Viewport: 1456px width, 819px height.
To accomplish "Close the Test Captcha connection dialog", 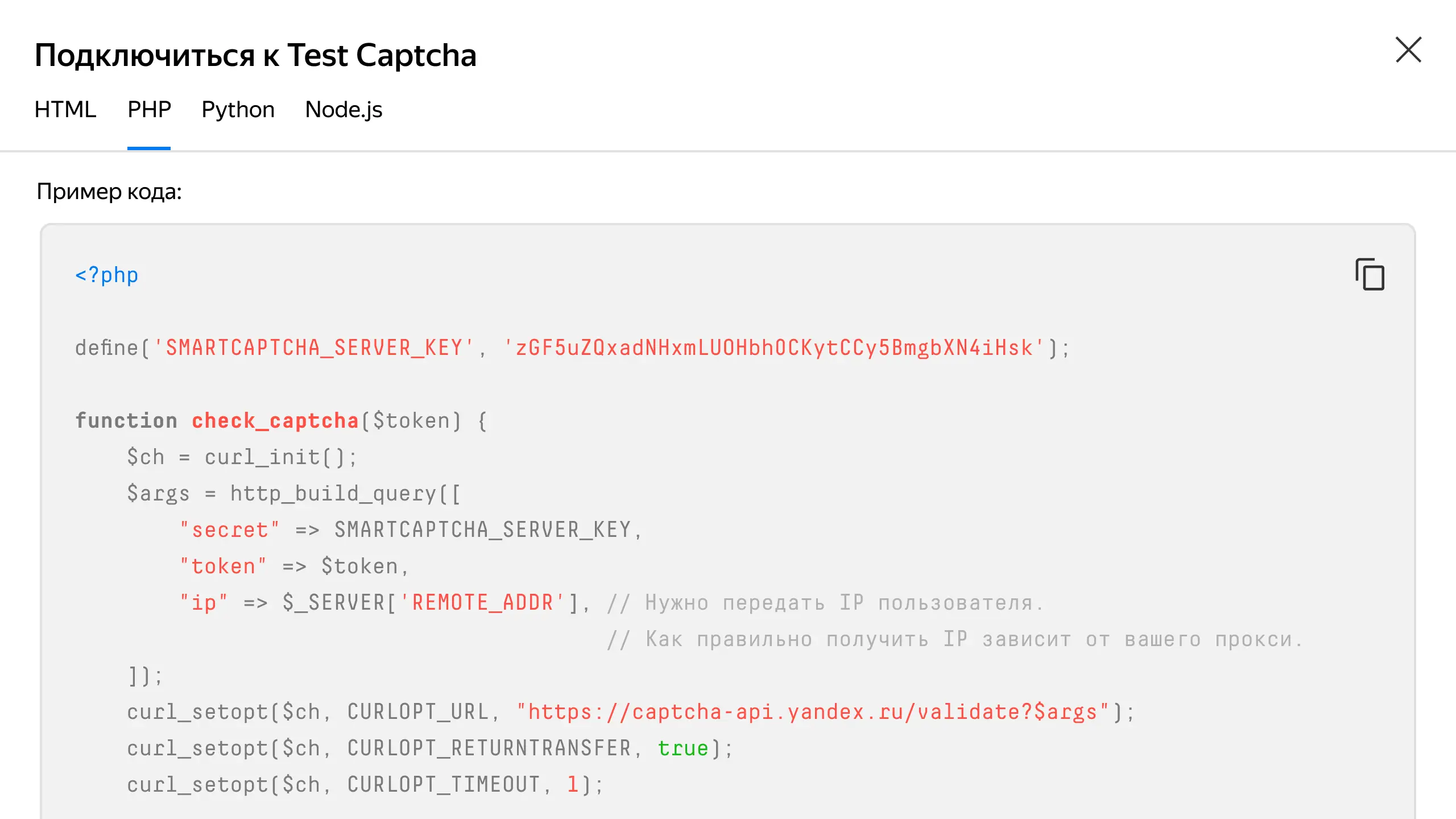I will point(1408,50).
